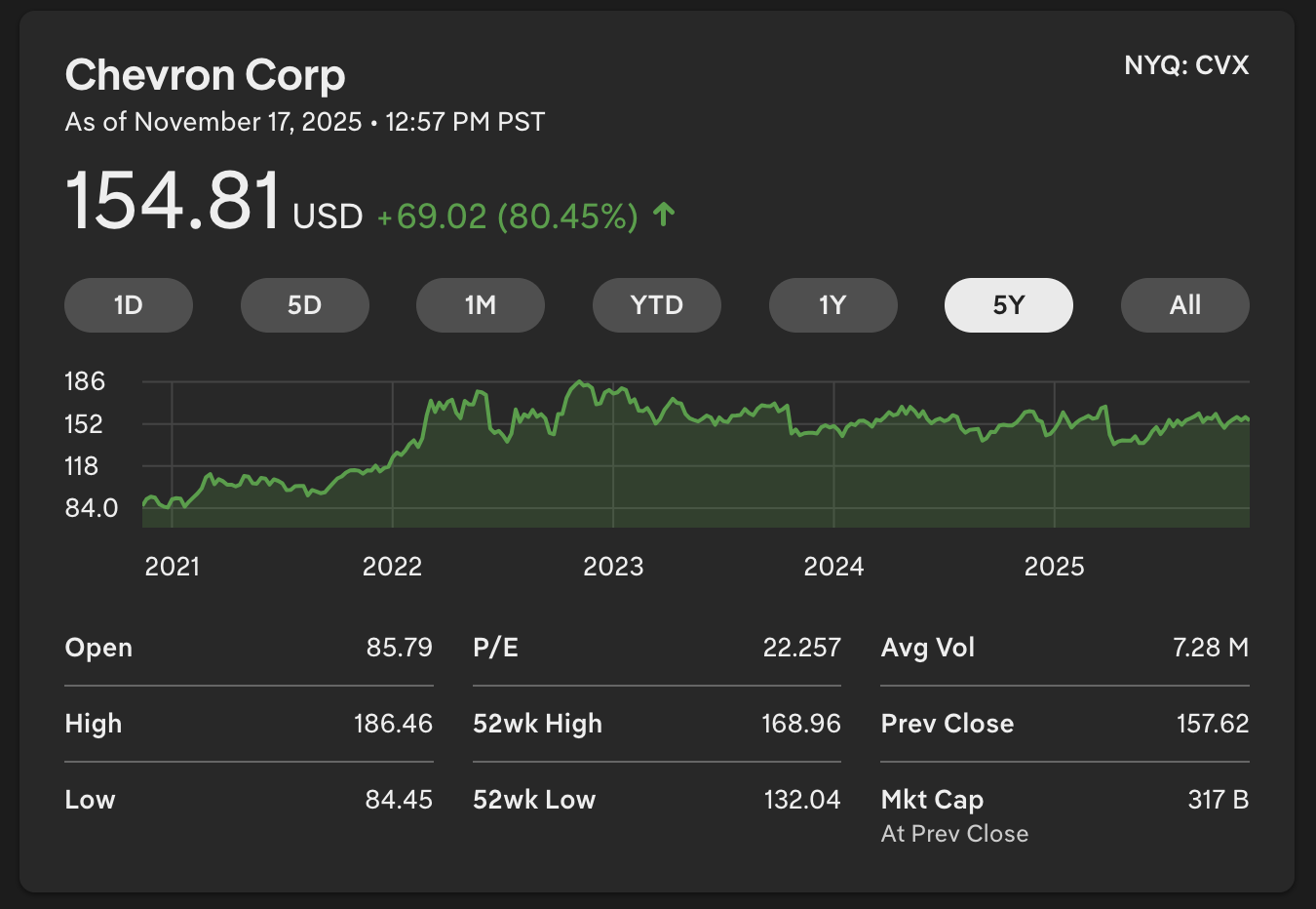Click the 154.81 current price
Viewport: 1316px width, 909px height.
tap(174, 201)
